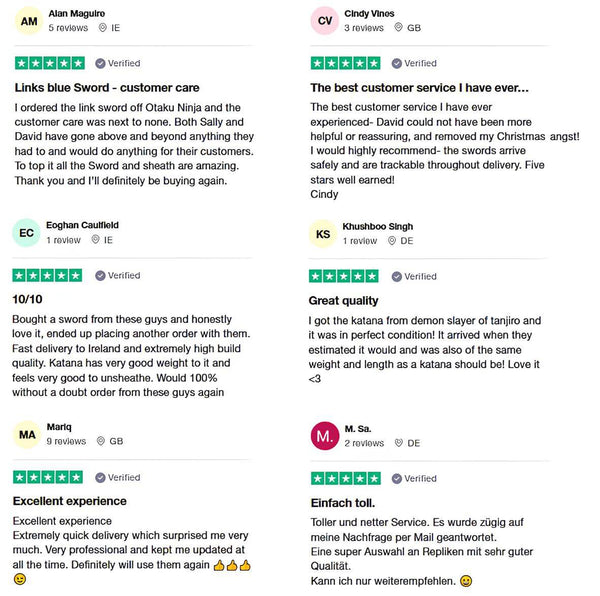Image resolution: width=600 pixels, height=596 pixels.
Task: Click Verified badge on Cindy Vines' review
Action: click(x=413, y=63)
